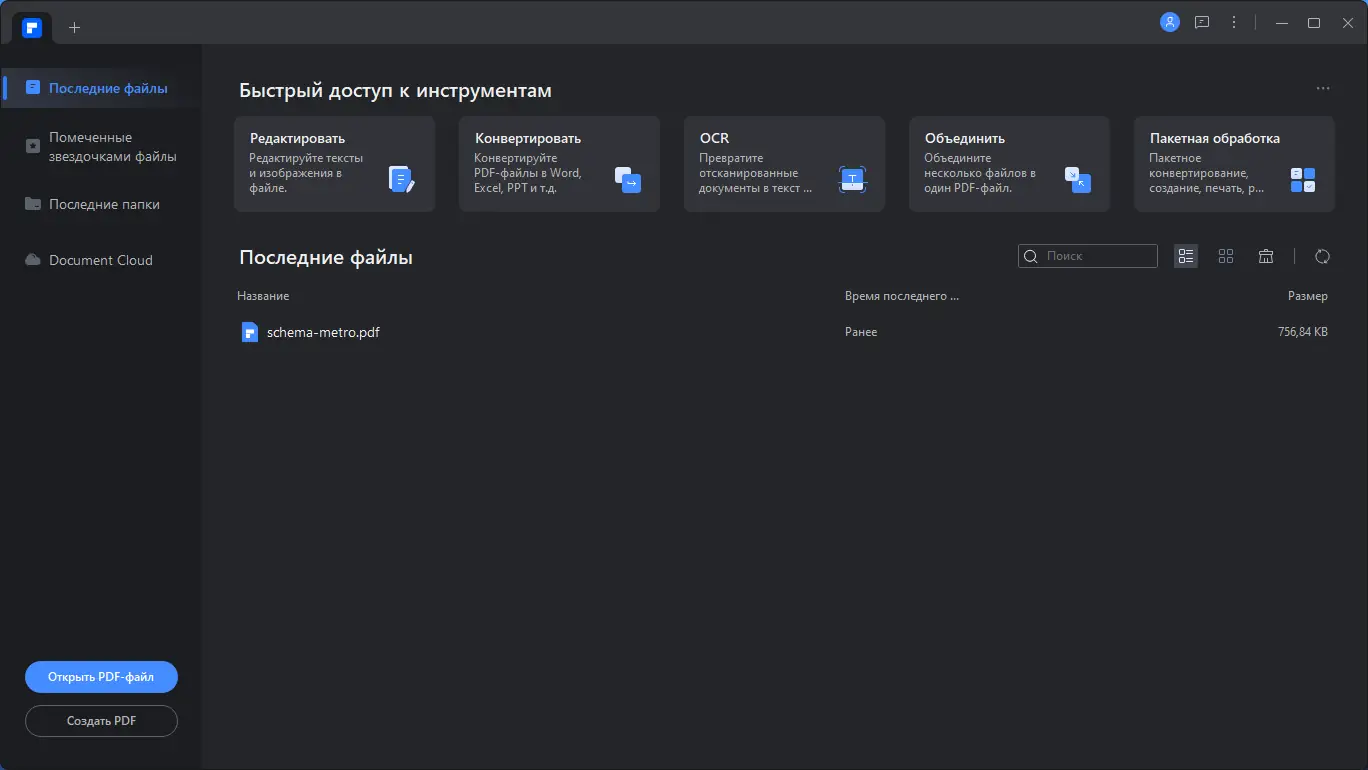This screenshot has height=770, width=1368.
Task: Switch to list view mode
Action: click(1186, 256)
